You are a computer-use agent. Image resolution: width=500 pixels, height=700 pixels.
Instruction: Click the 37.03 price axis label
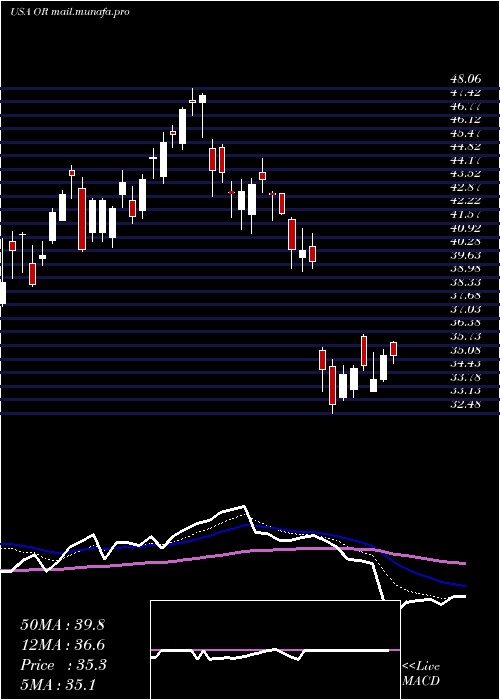(466, 309)
